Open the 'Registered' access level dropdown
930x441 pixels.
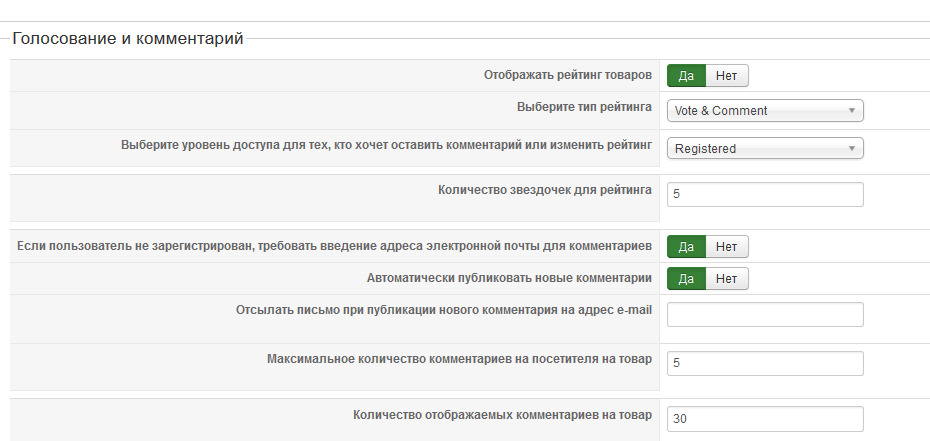coord(765,149)
